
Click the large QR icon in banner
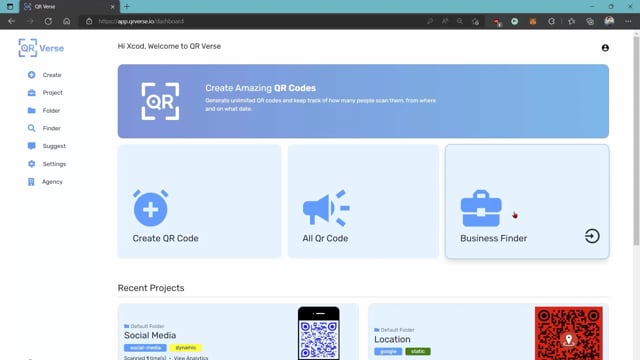[x=160, y=101]
